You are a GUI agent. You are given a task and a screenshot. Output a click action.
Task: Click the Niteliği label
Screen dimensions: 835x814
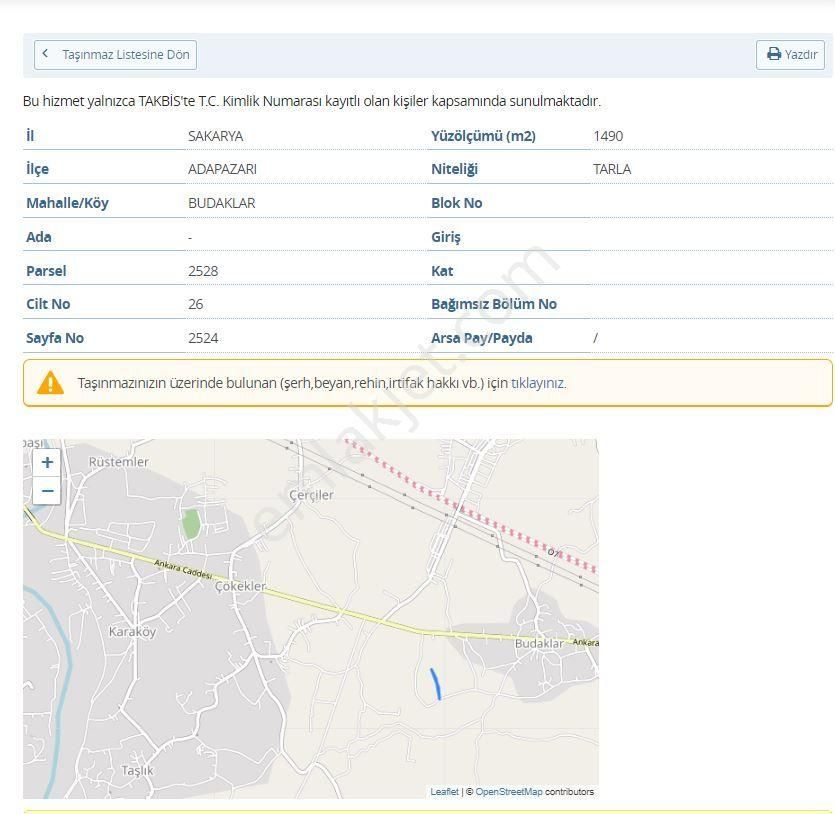click(x=454, y=169)
